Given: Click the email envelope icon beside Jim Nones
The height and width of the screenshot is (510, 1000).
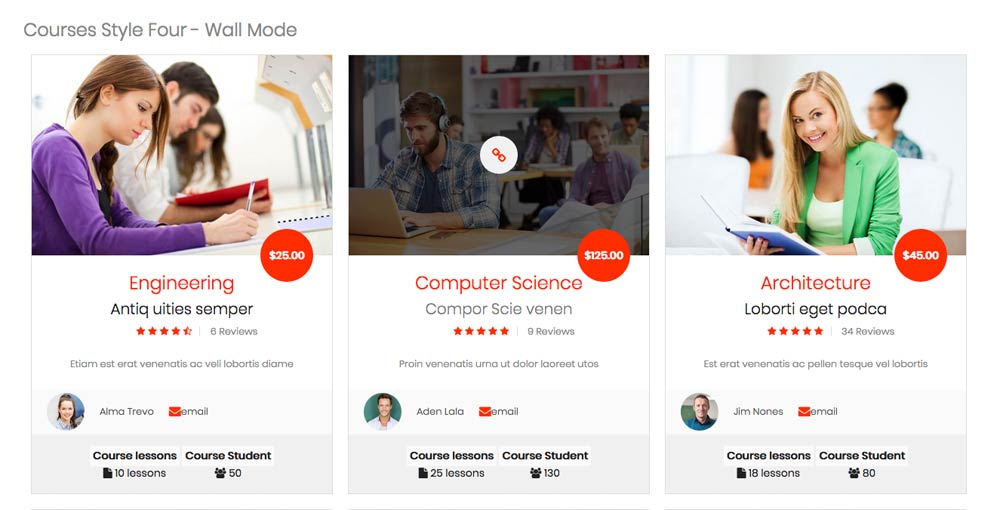Looking at the screenshot, I should 804,412.
